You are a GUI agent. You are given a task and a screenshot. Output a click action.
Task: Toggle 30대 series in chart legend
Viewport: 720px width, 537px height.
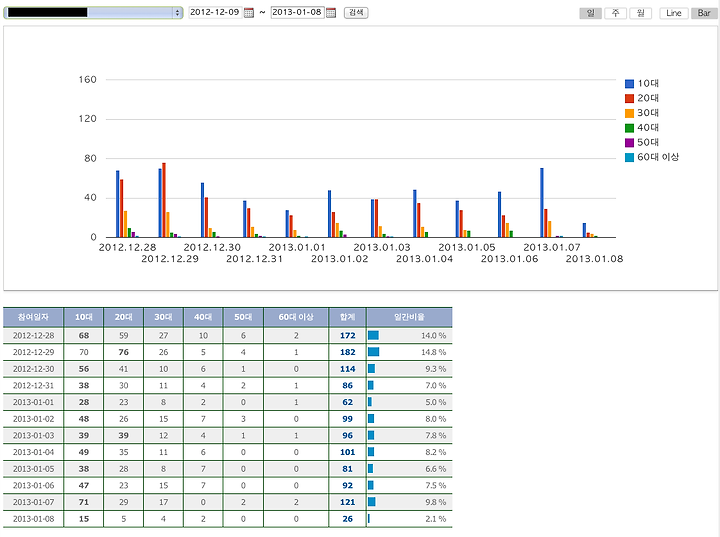pyautogui.click(x=642, y=113)
